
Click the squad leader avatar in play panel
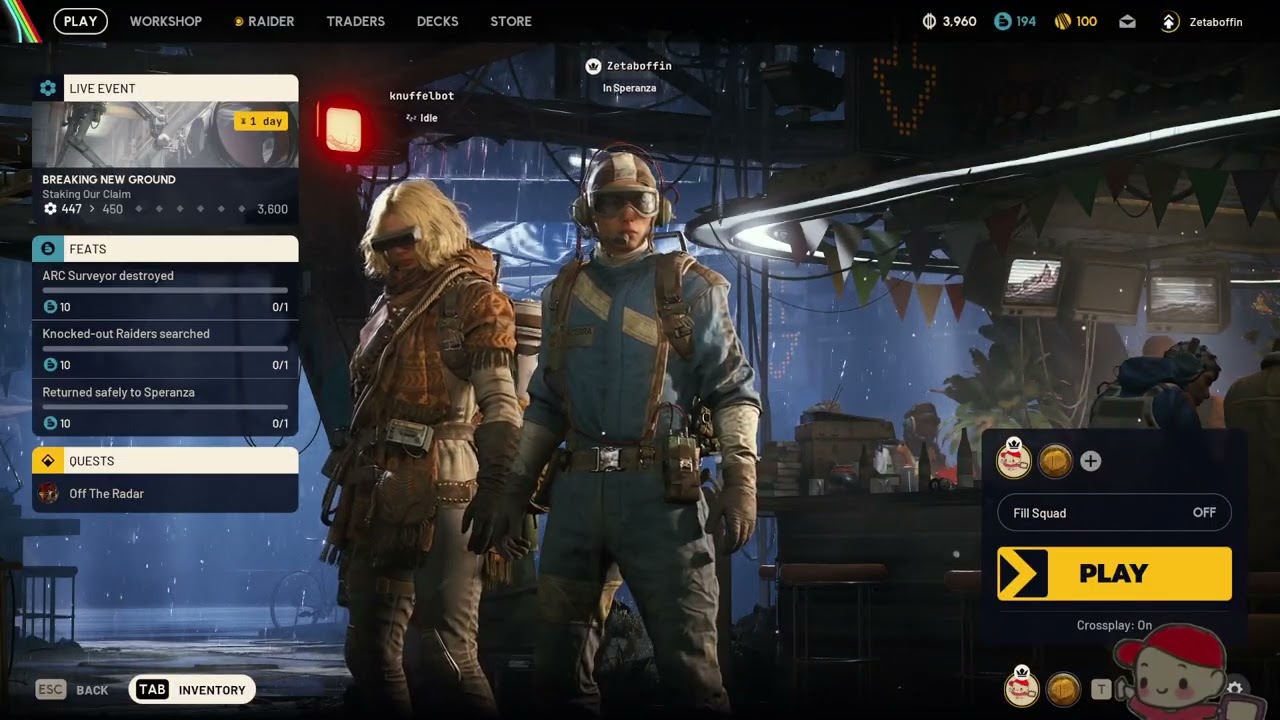coord(1014,459)
